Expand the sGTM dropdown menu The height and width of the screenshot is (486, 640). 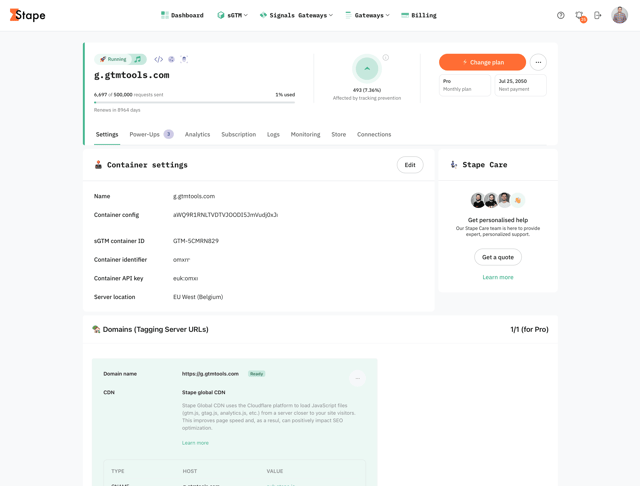(232, 15)
